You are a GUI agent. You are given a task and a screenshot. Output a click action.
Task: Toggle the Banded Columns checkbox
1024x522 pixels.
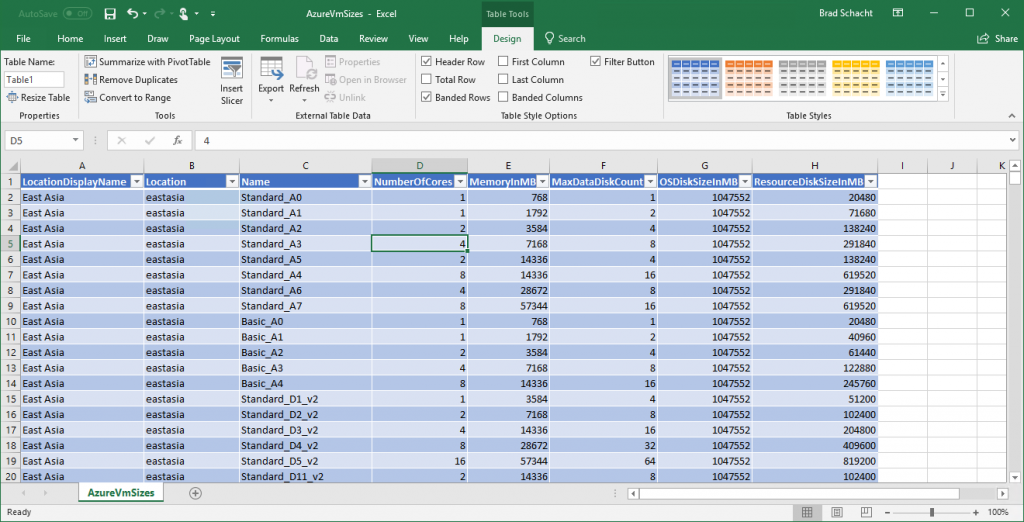coord(503,98)
